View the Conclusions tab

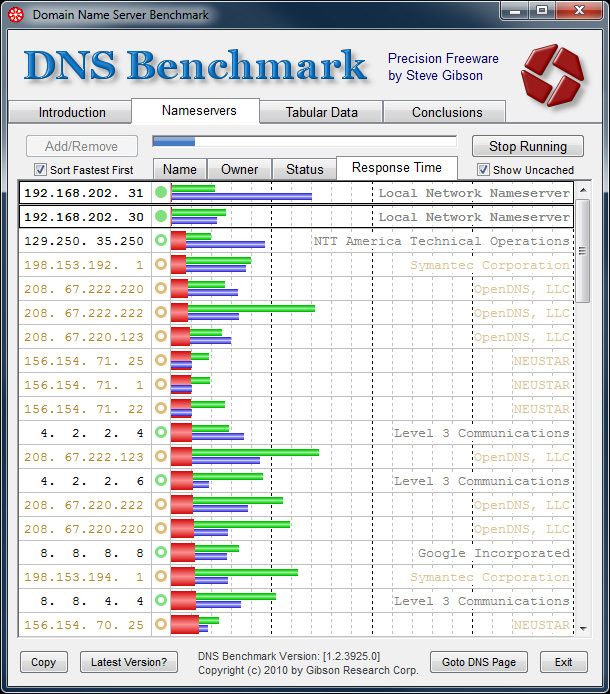click(444, 112)
